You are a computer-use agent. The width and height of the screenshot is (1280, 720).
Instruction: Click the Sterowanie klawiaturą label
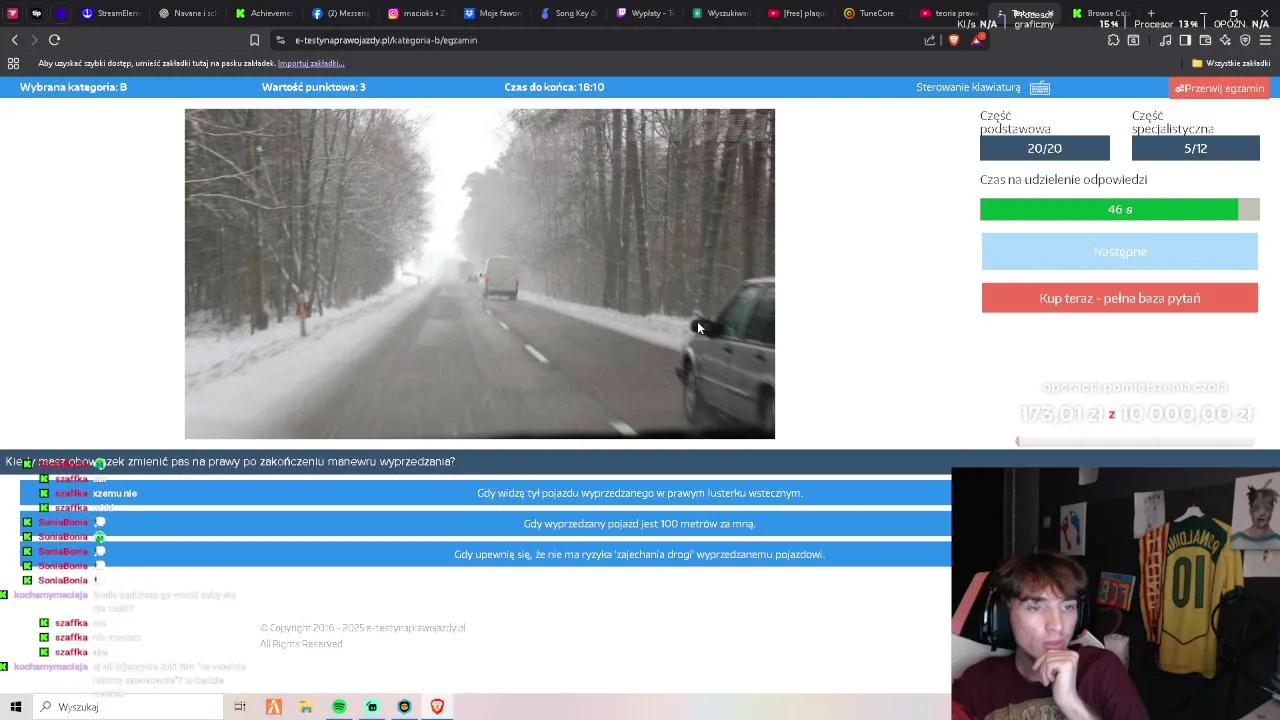tap(968, 88)
